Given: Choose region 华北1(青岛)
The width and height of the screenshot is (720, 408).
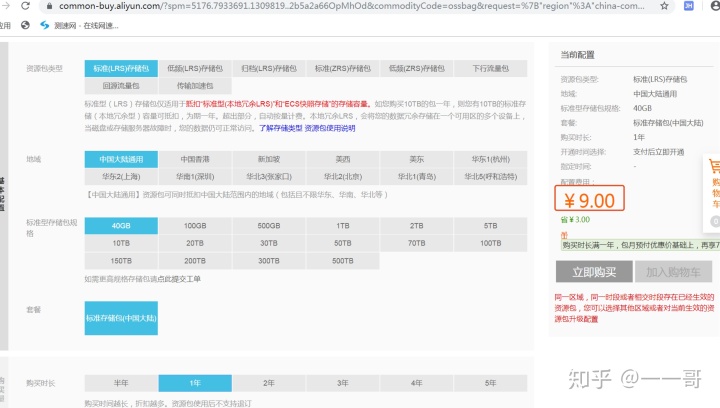Looking at the screenshot, I should [x=416, y=177].
